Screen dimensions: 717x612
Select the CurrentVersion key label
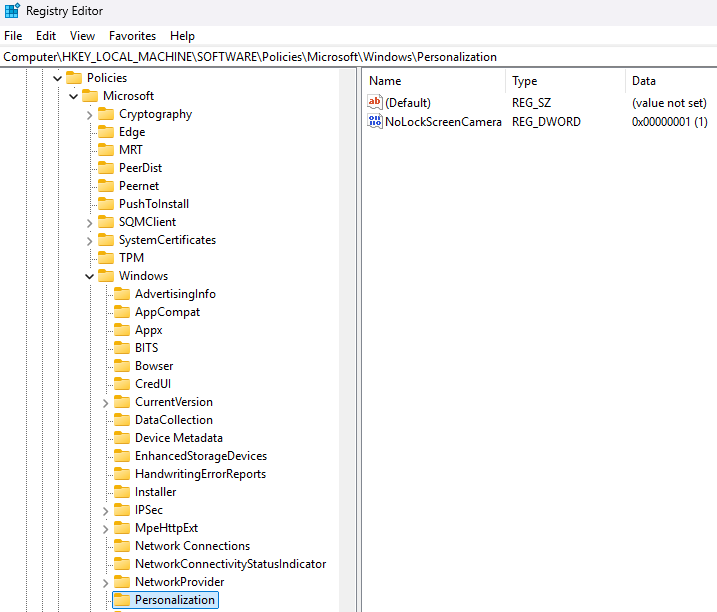coord(174,402)
